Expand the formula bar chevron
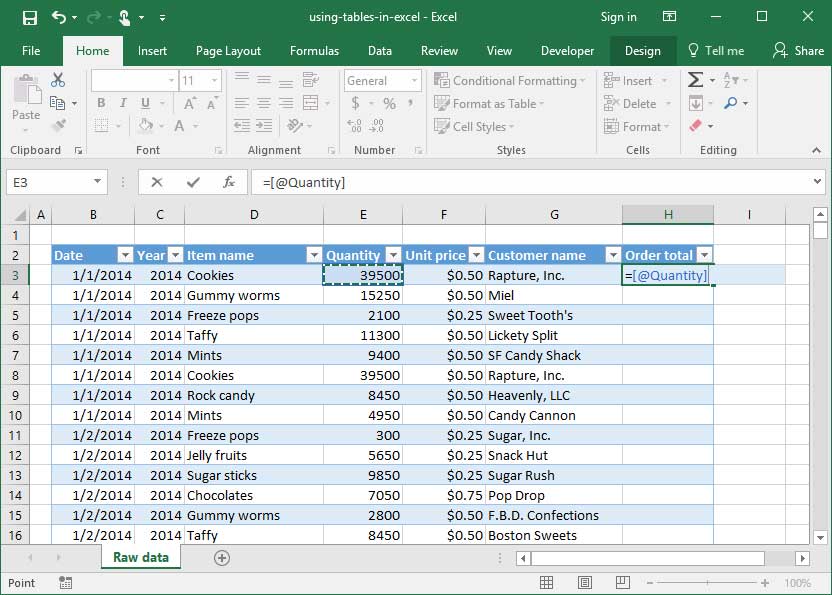 (x=817, y=182)
